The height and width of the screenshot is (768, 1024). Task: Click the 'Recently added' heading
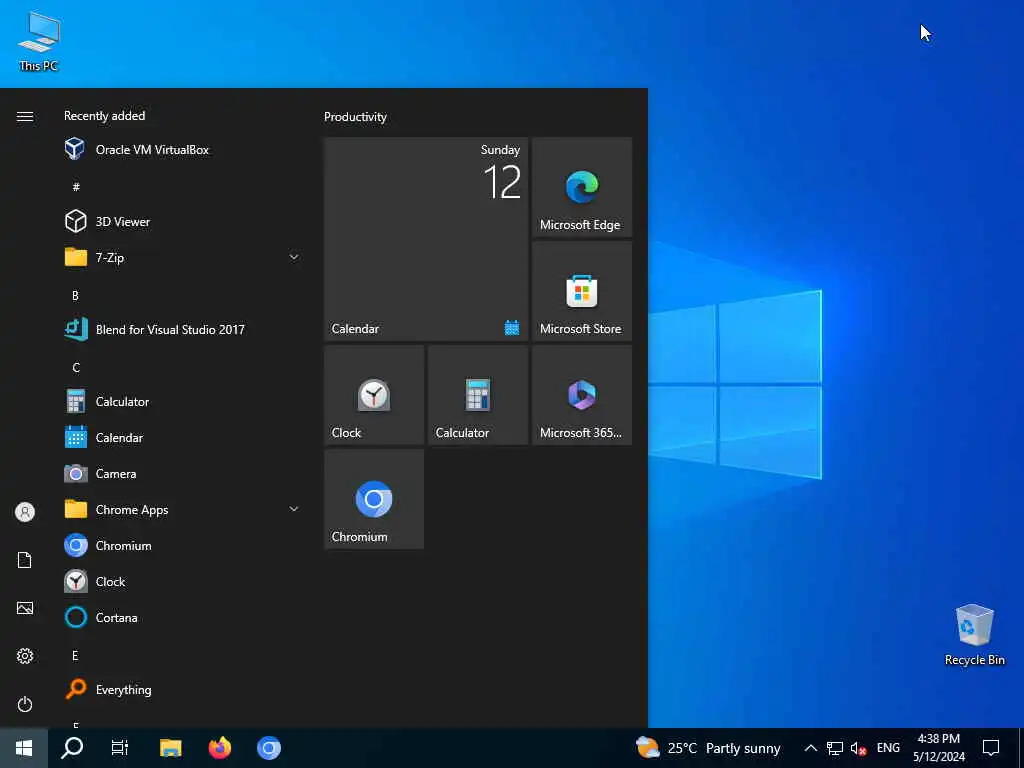(104, 116)
